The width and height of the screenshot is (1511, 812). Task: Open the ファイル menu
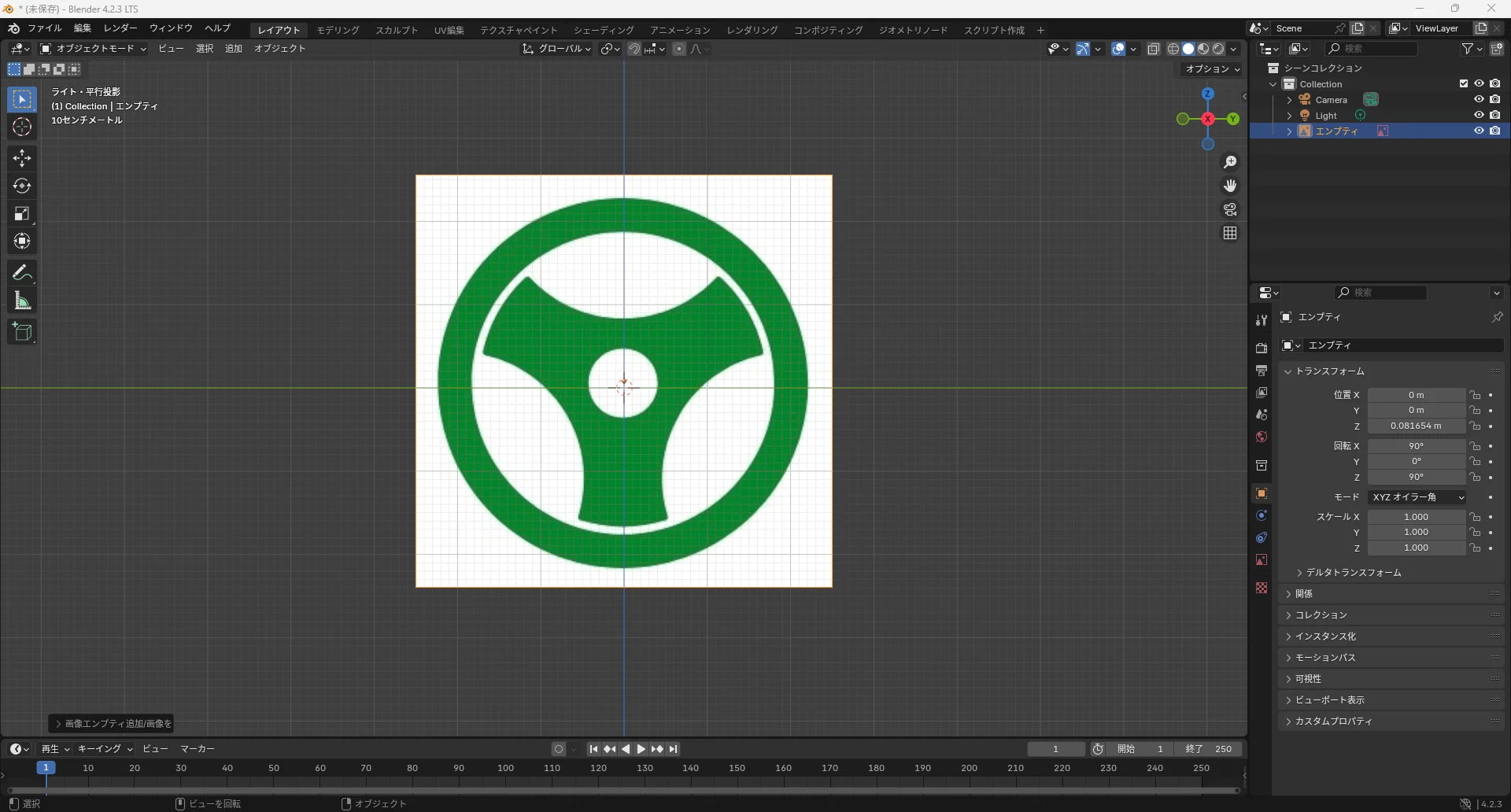44,28
